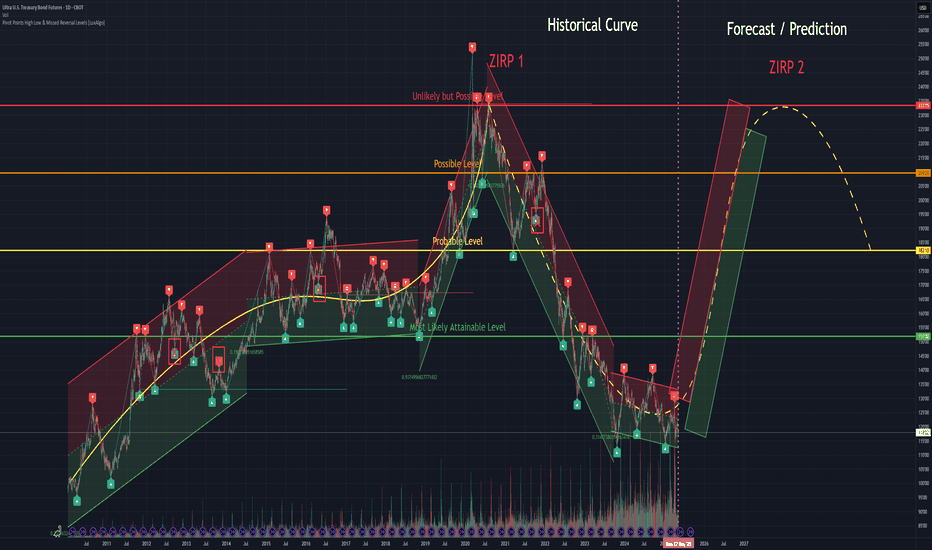Select the 'ZIRP 2' red text label

[786, 67]
